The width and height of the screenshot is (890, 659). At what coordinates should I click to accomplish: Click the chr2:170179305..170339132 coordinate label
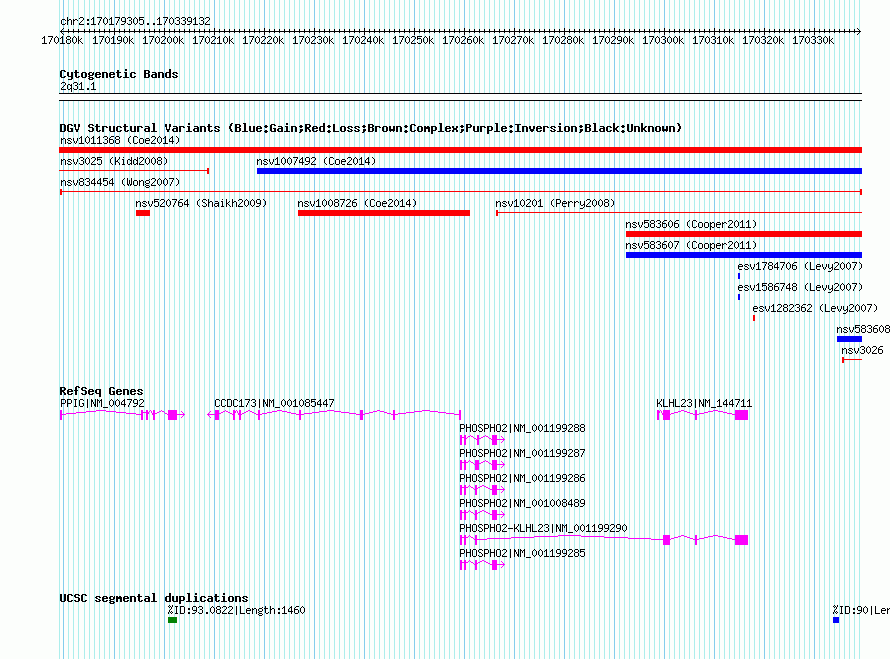(135, 21)
